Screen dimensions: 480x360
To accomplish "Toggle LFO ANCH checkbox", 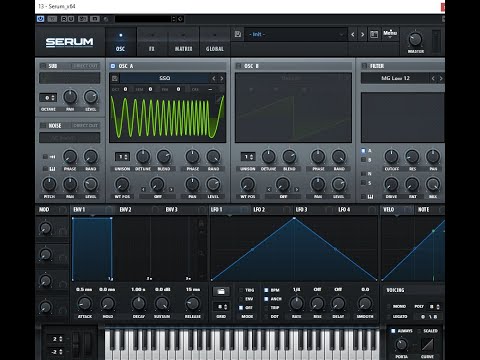I will click(266, 299).
